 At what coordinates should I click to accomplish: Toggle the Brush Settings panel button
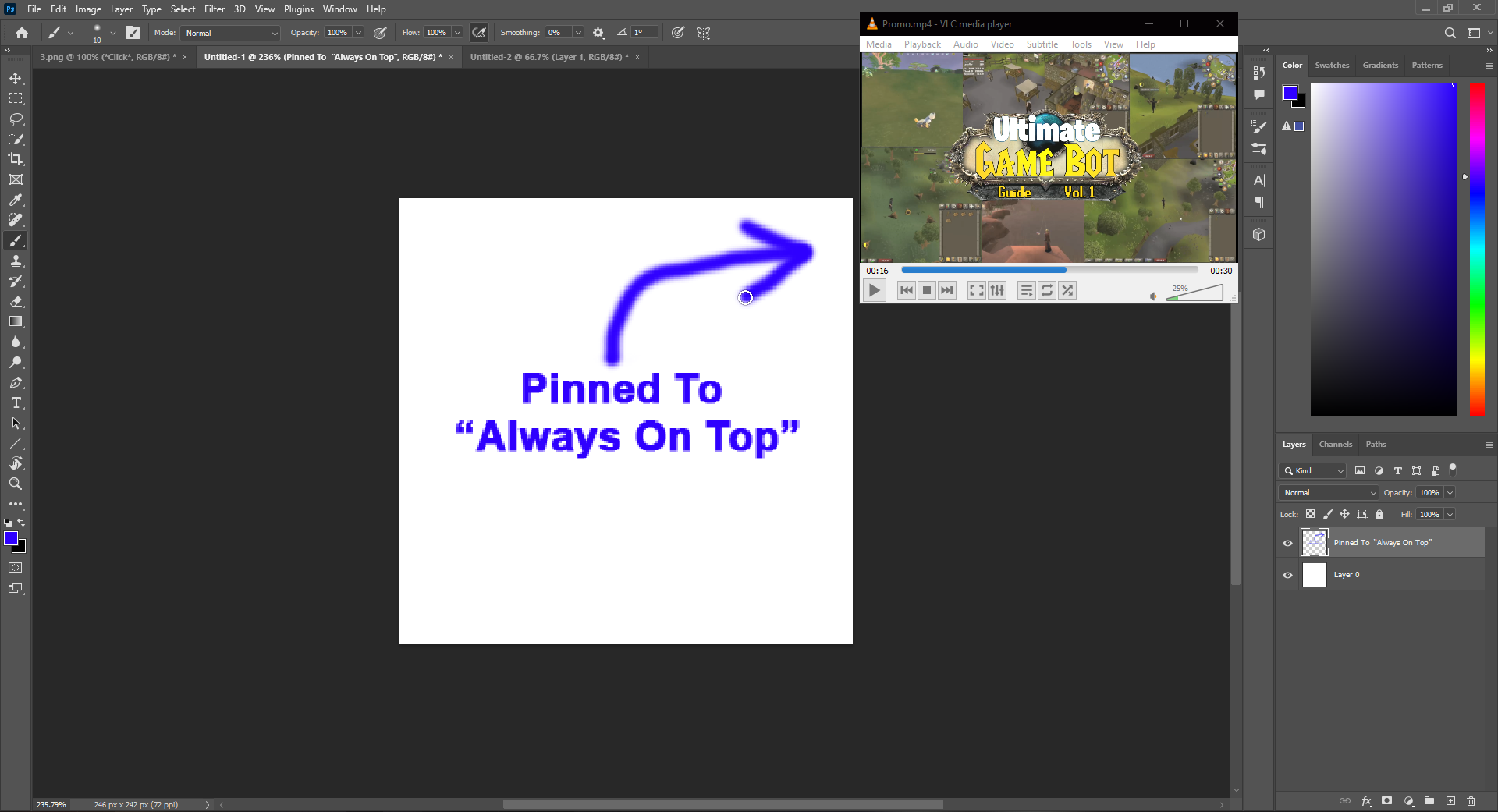[x=133, y=33]
